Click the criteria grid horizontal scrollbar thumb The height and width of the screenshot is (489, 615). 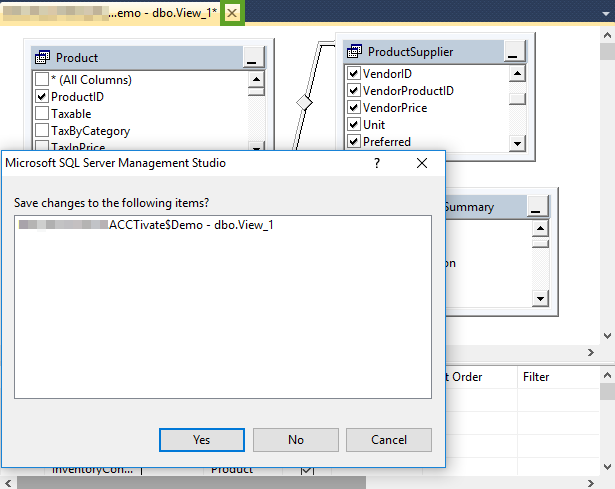191,483
